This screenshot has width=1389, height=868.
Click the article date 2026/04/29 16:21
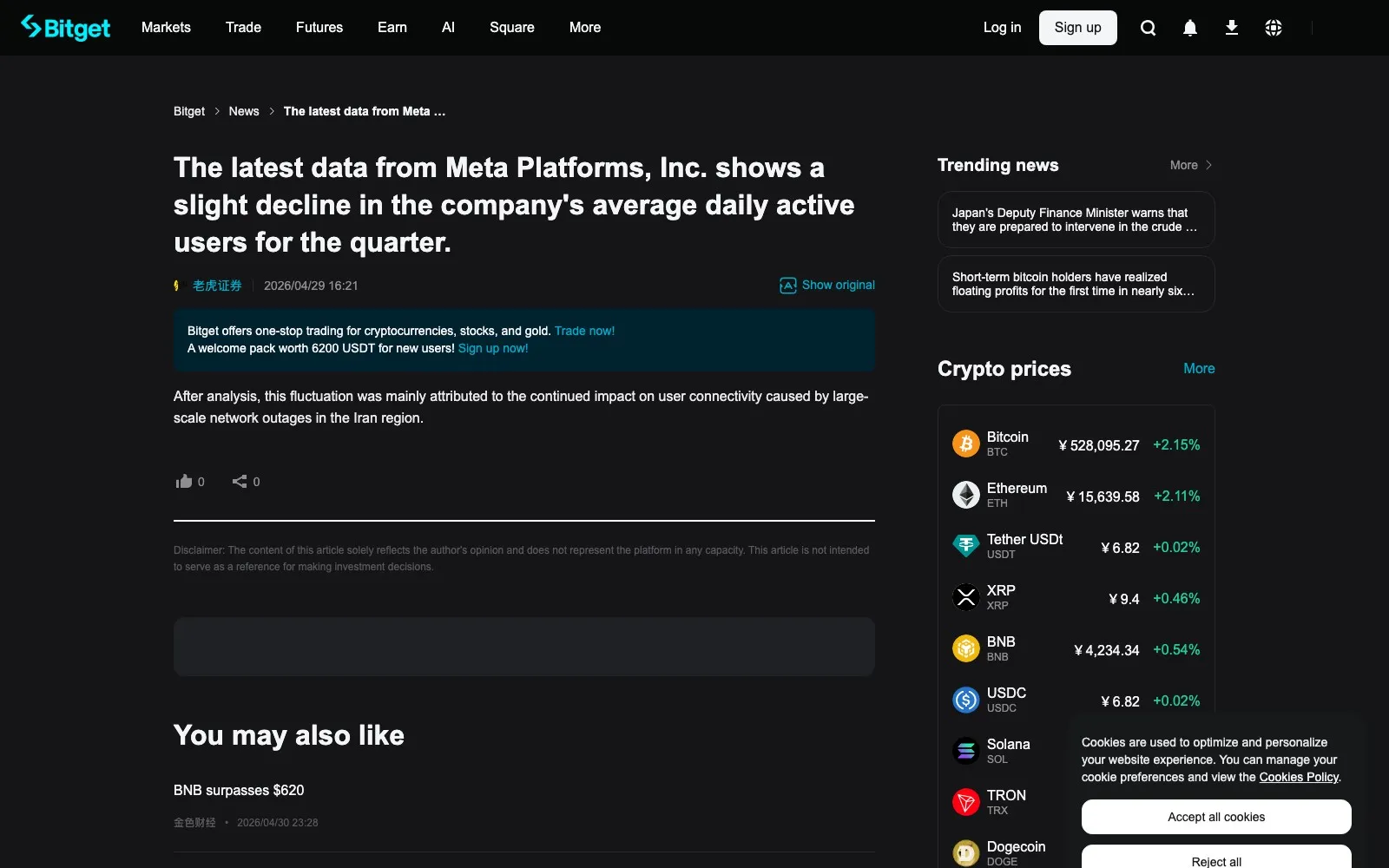click(311, 286)
